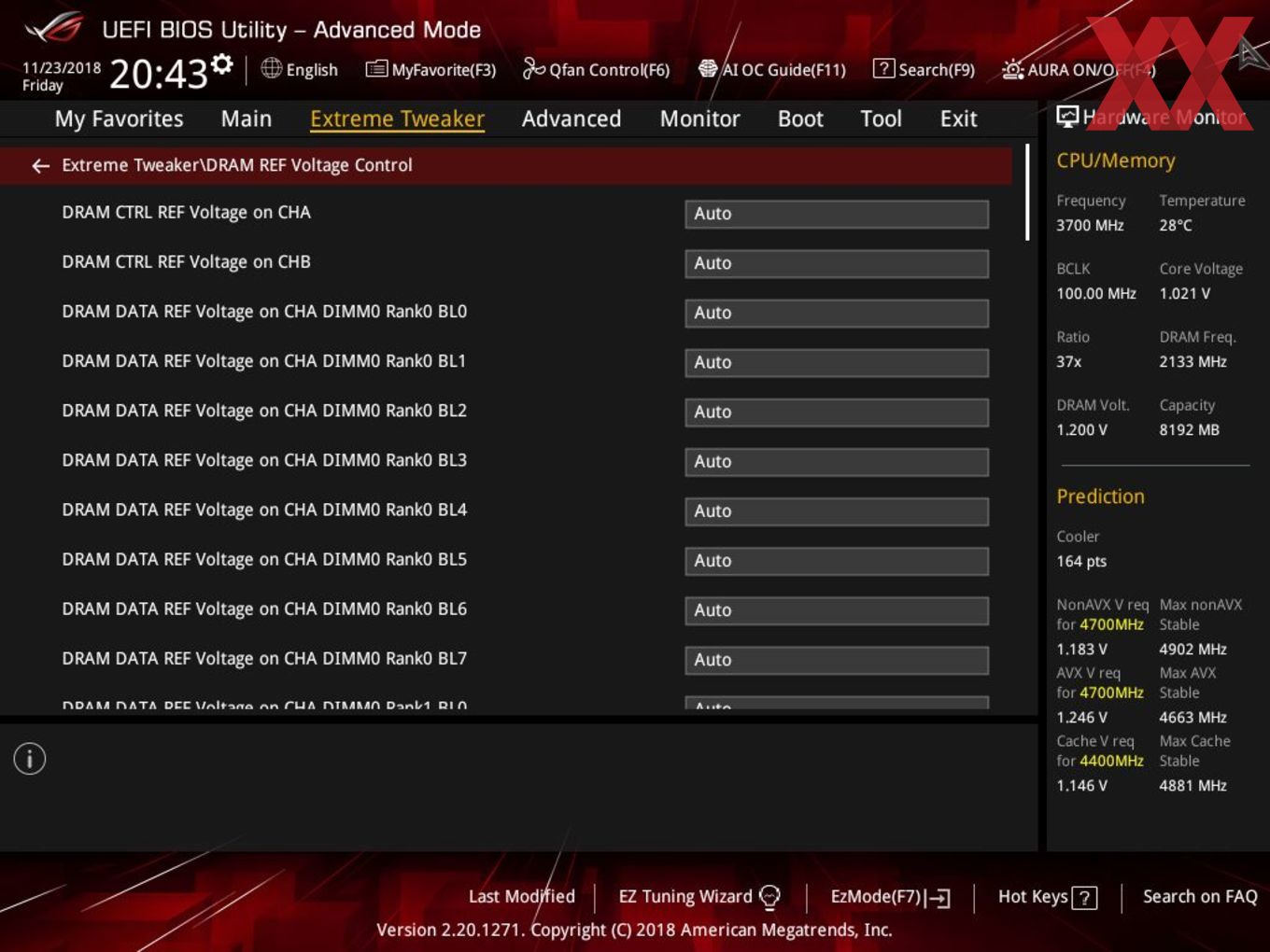The image size is (1270, 952).
Task: Set Rank0 BL7 voltage Auto field
Action: point(837,659)
